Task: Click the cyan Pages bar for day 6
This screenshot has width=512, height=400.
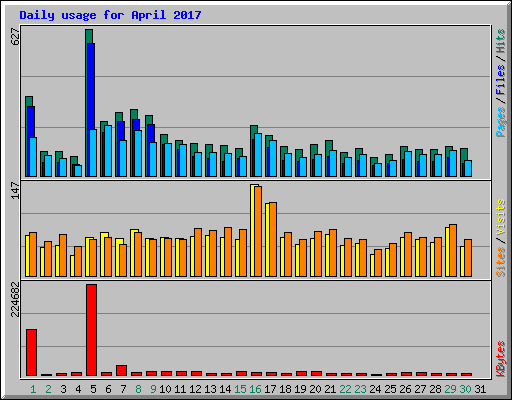Action: (x=108, y=151)
